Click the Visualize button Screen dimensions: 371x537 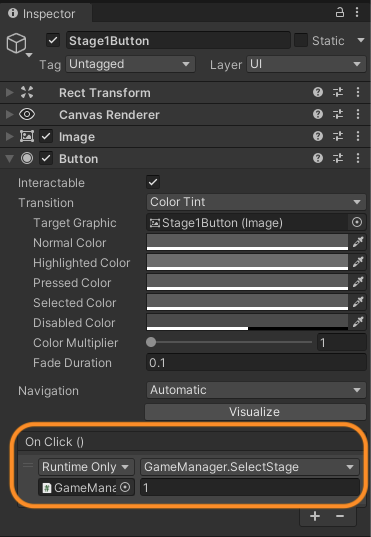255,412
